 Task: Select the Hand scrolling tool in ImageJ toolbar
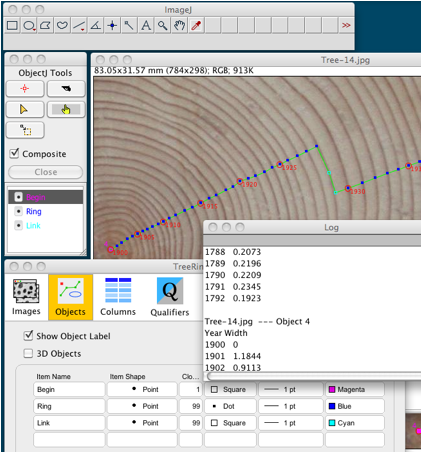click(x=179, y=25)
